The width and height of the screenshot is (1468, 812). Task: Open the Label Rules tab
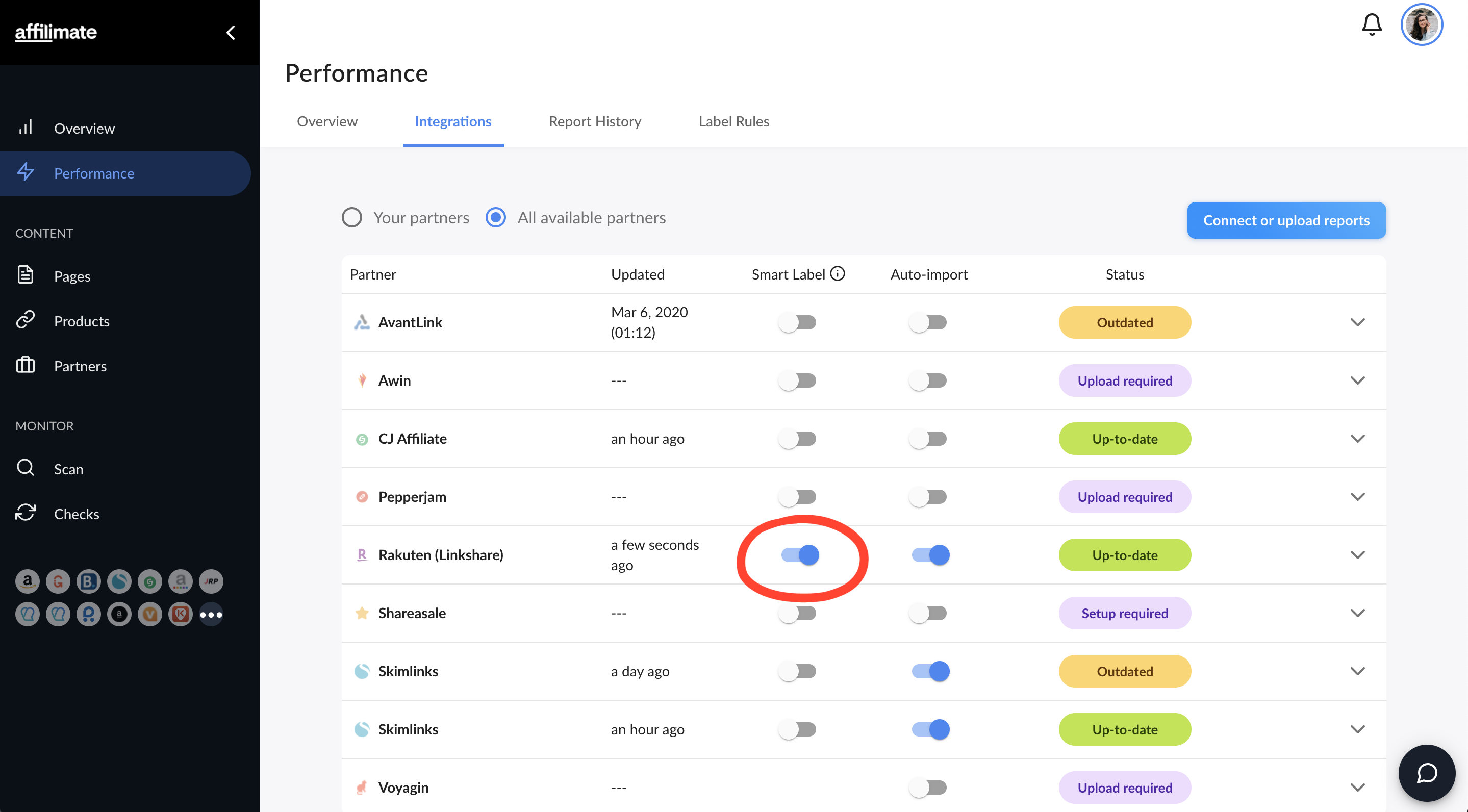(x=734, y=121)
